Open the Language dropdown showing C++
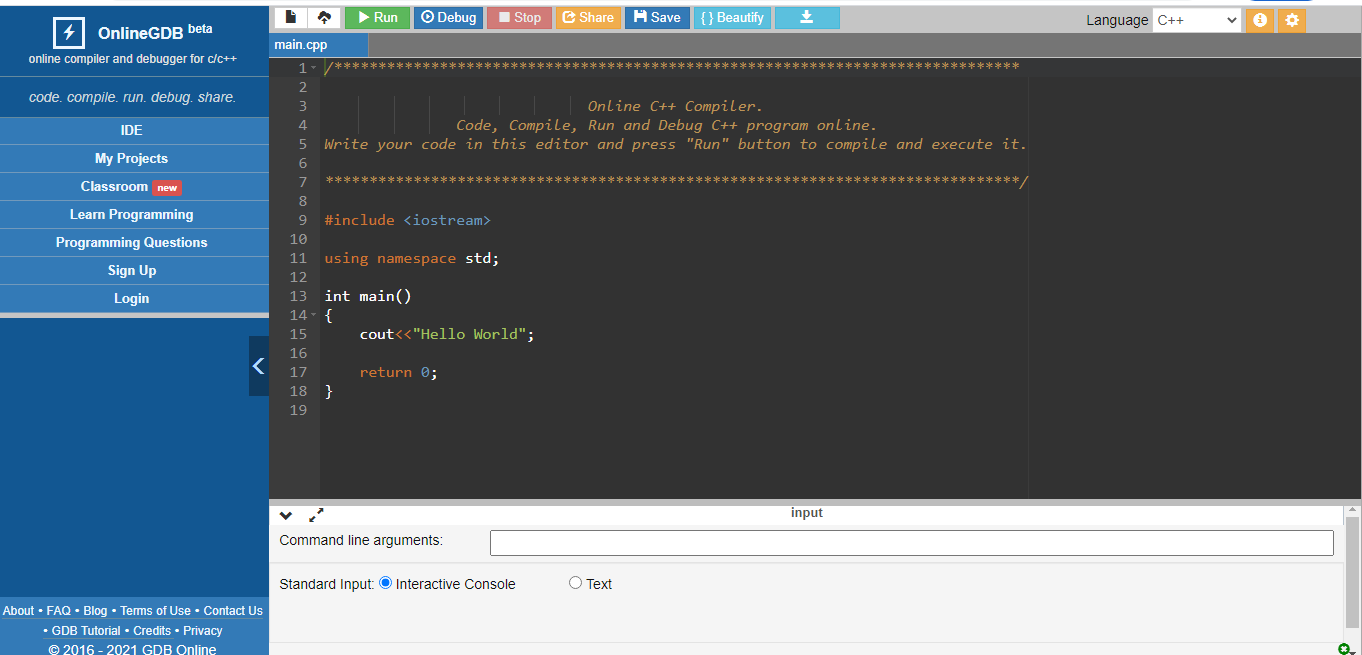The width and height of the screenshot is (1362, 655). [1196, 20]
